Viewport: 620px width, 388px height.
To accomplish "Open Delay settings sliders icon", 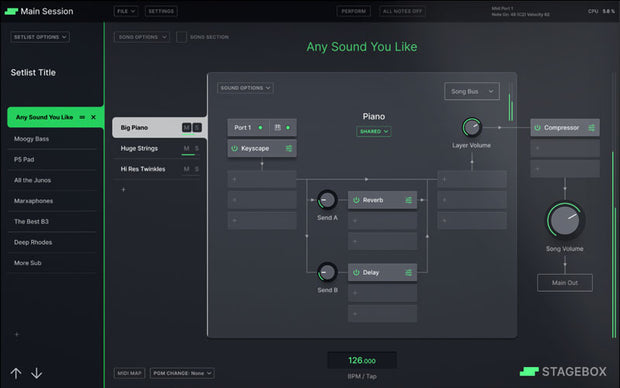I will coord(409,273).
